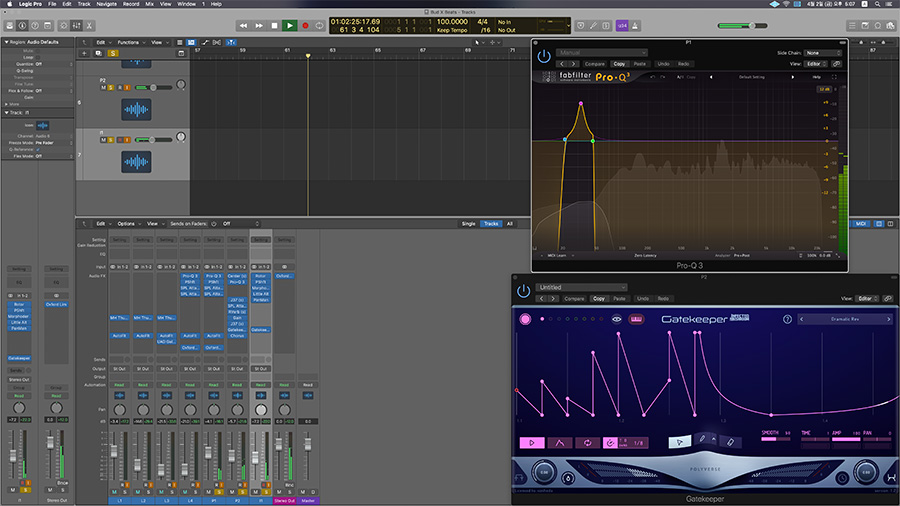The image size is (900, 506).
Task: Select Gatekeeper pointer tool
Action: (680, 442)
